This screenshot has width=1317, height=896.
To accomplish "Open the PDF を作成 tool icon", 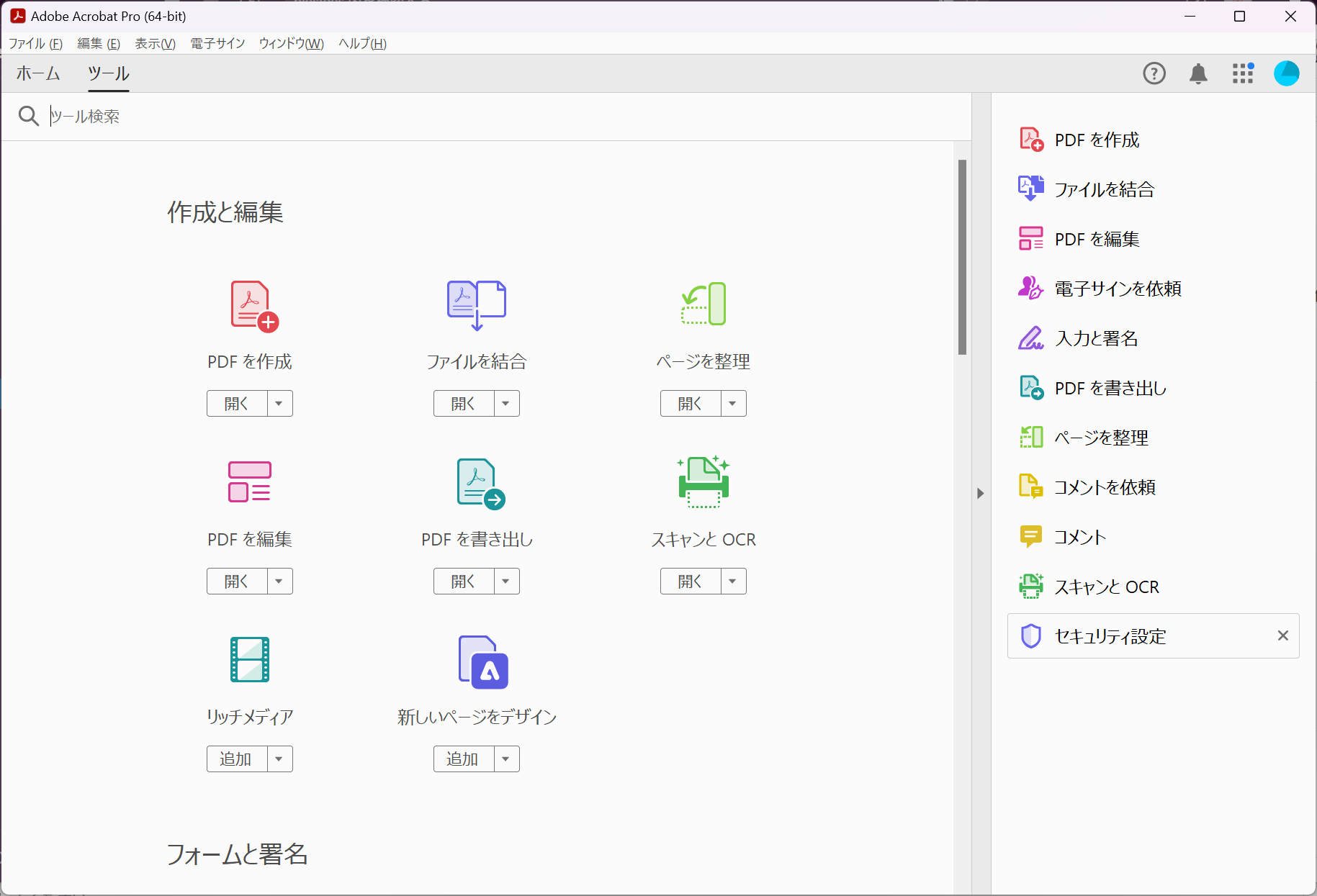I will pos(249,304).
